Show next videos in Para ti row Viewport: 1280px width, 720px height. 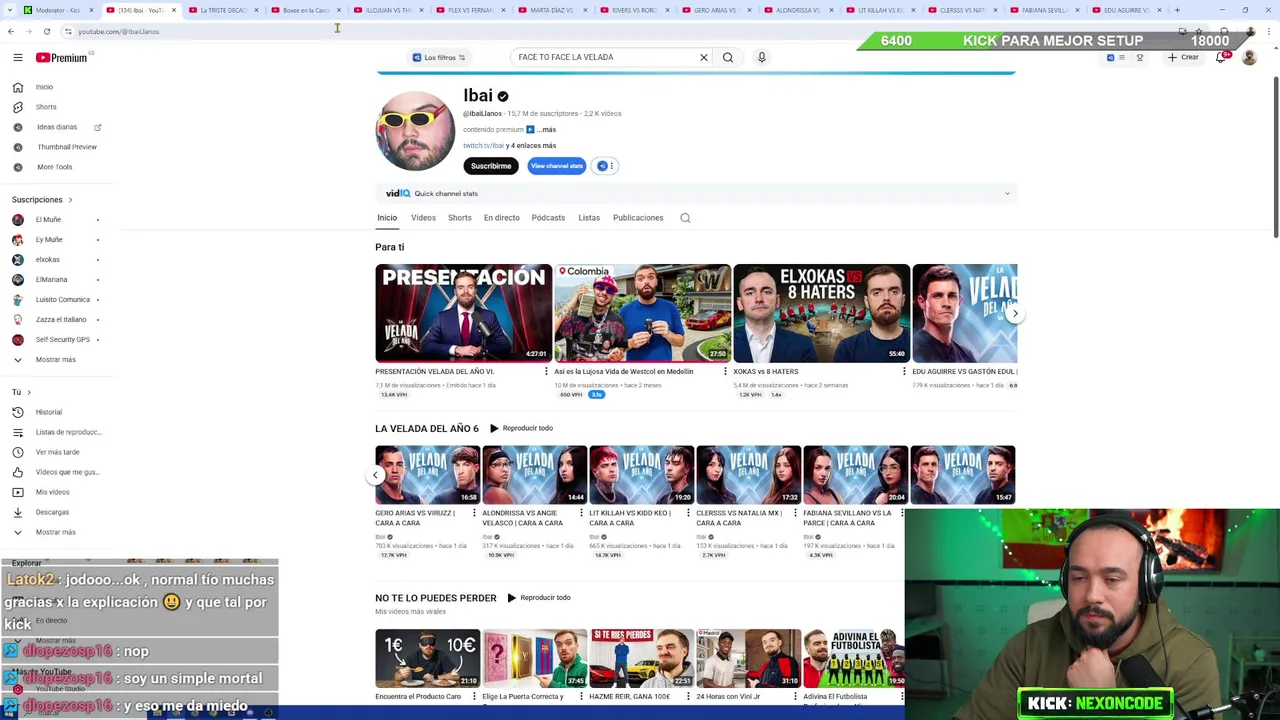tap(1014, 314)
